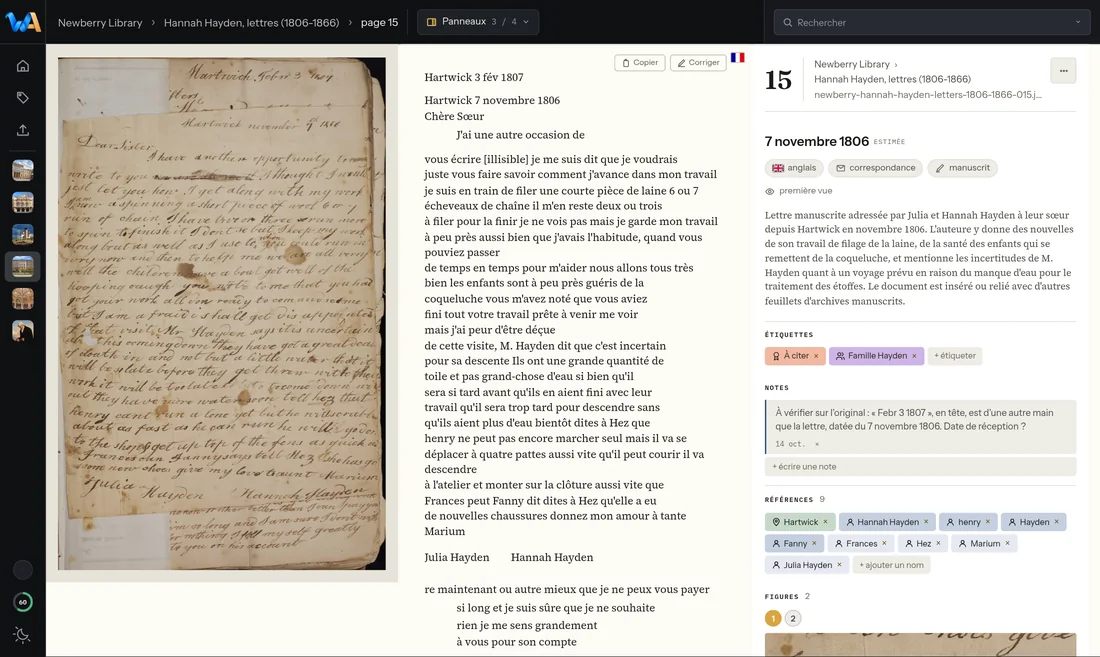Click the figure preview image at bottom right
Image resolution: width=1100 pixels, height=657 pixels.
coord(920,645)
